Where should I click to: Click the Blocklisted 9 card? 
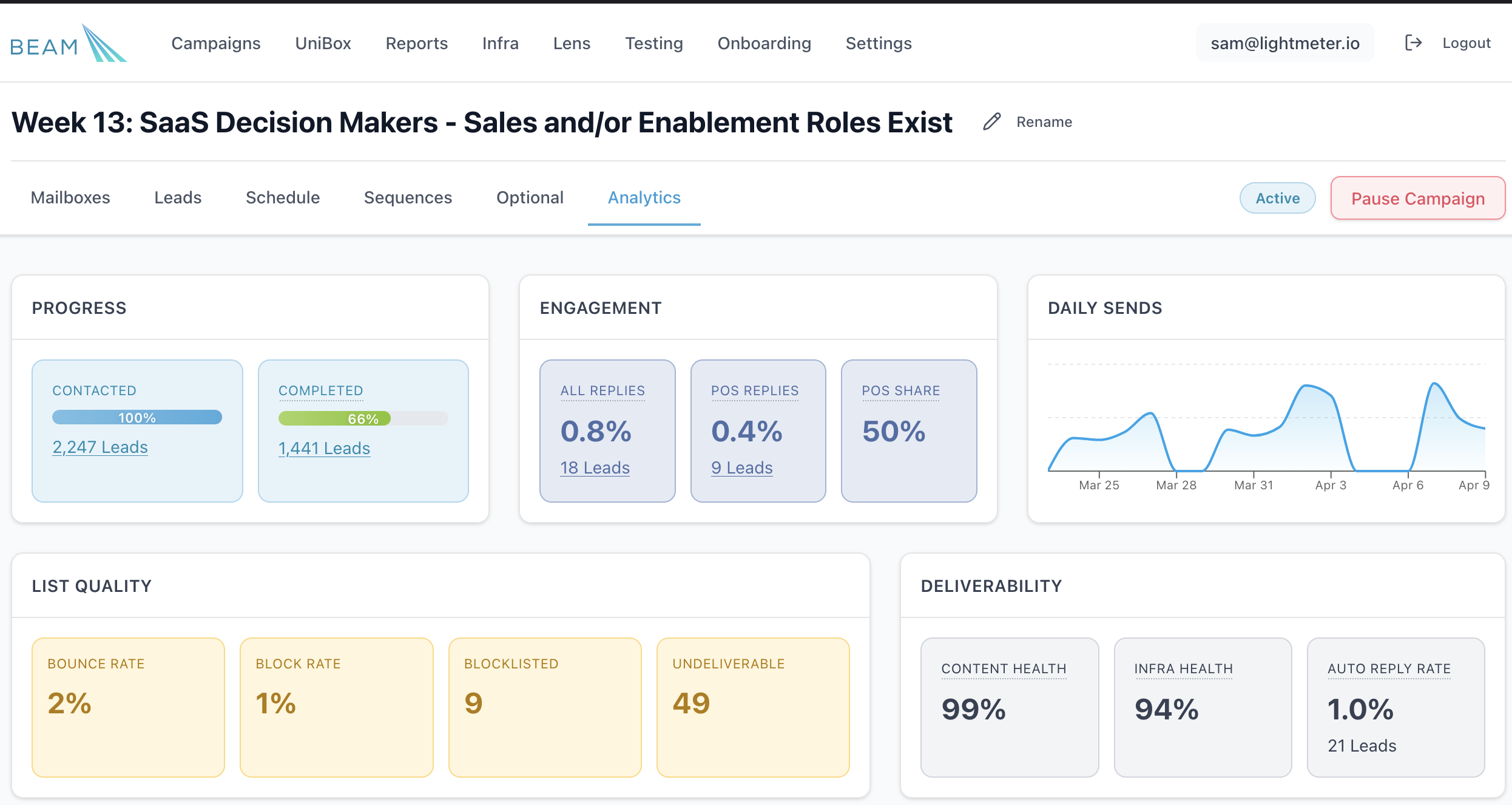545,707
